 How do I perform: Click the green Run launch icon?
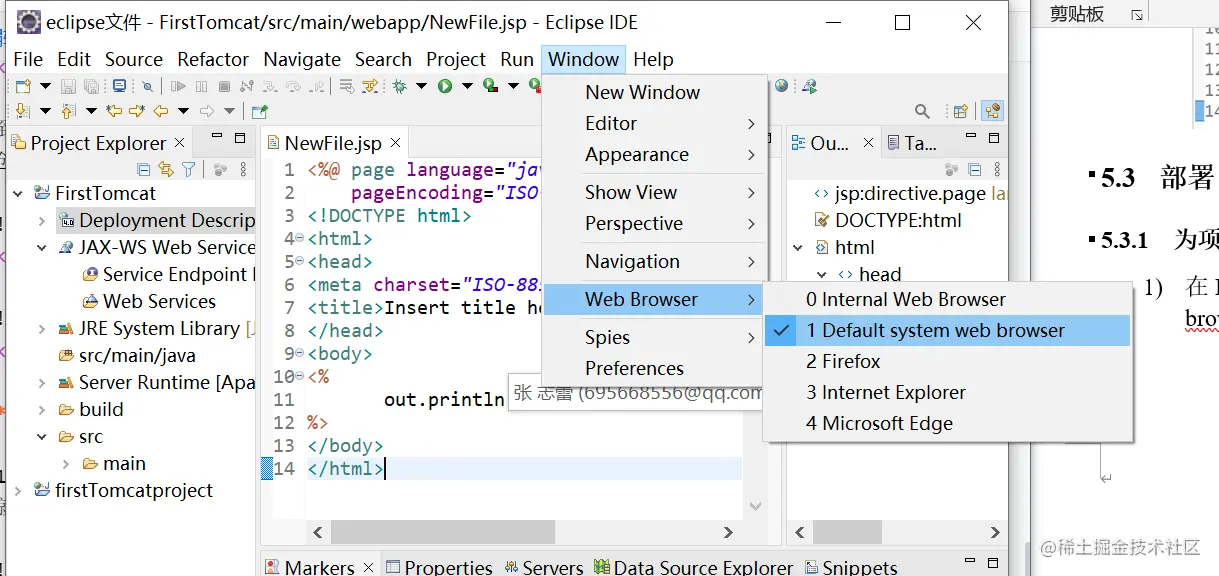(x=444, y=87)
